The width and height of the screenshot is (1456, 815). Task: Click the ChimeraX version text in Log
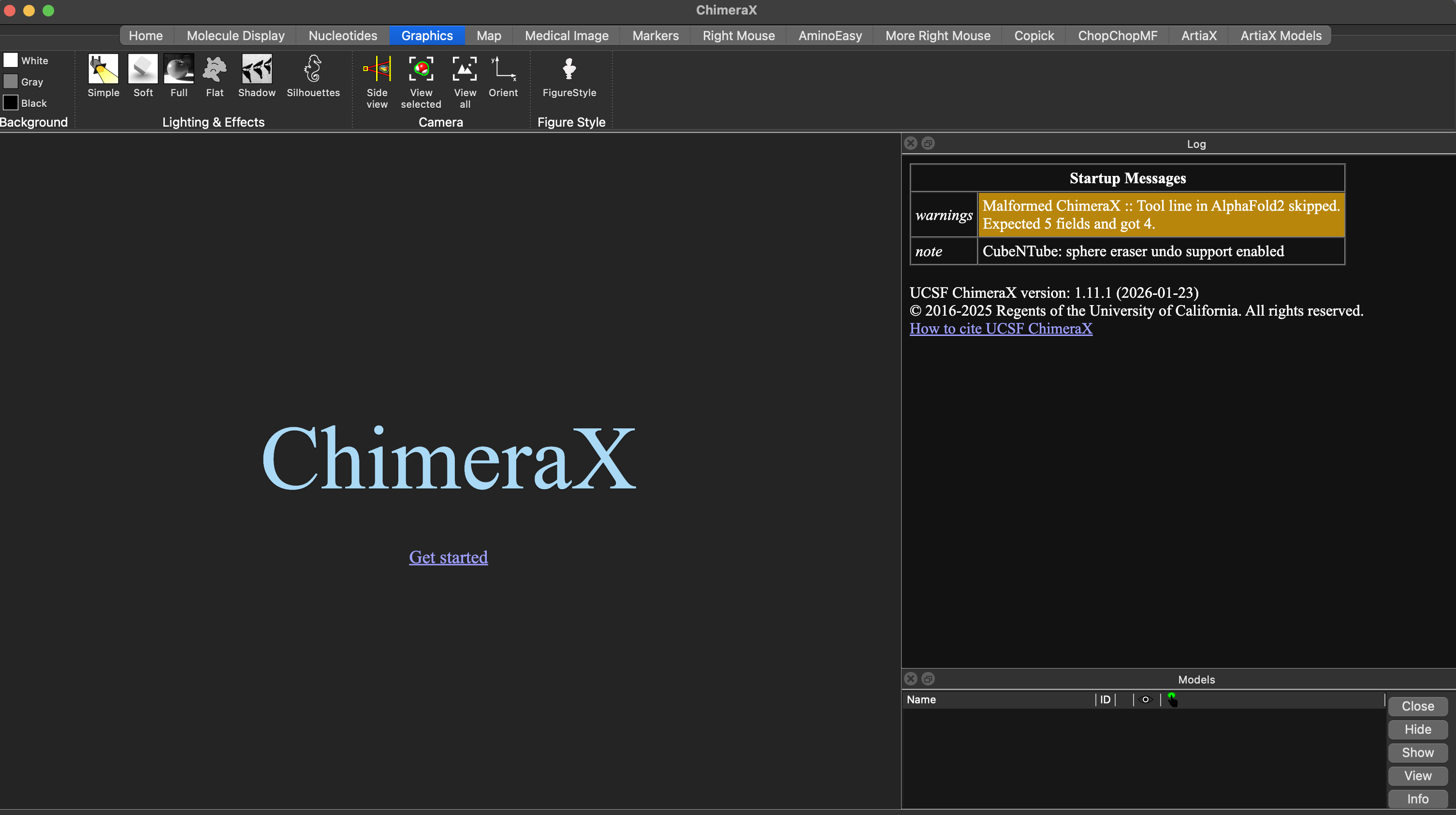[x=1053, y=293]
